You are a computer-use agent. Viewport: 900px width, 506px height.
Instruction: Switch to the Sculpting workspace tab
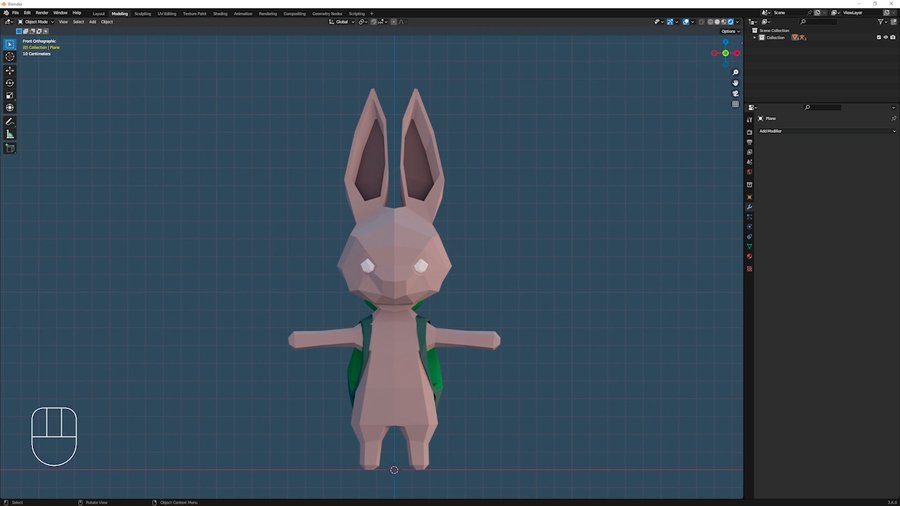click(143, 14)
